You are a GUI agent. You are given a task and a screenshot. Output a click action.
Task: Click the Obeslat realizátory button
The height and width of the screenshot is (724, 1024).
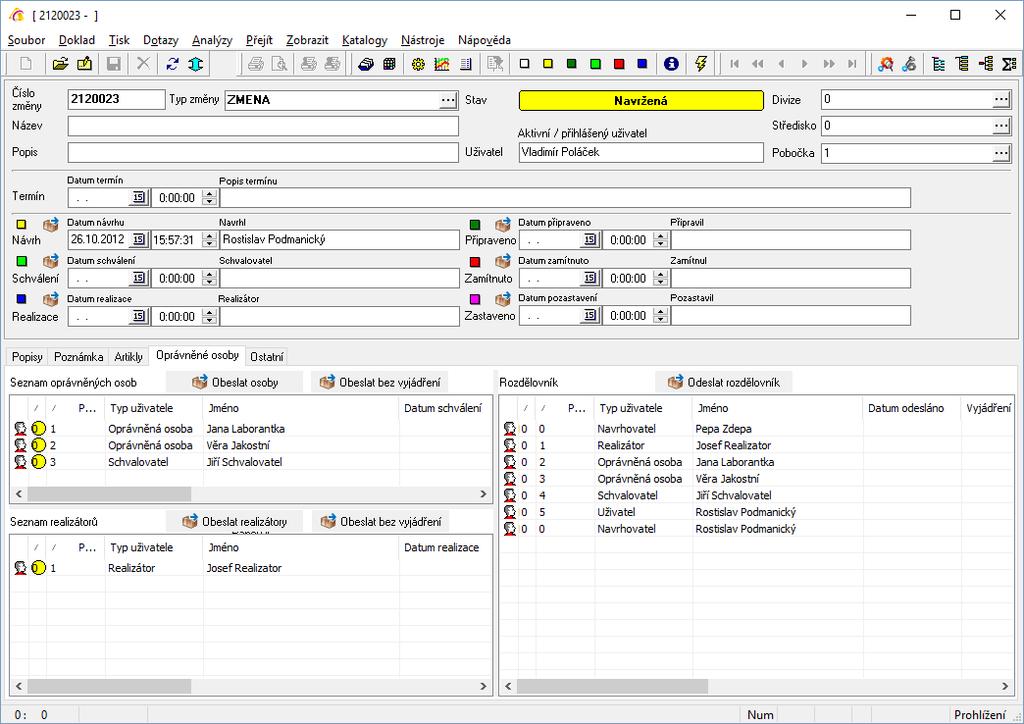235,521
